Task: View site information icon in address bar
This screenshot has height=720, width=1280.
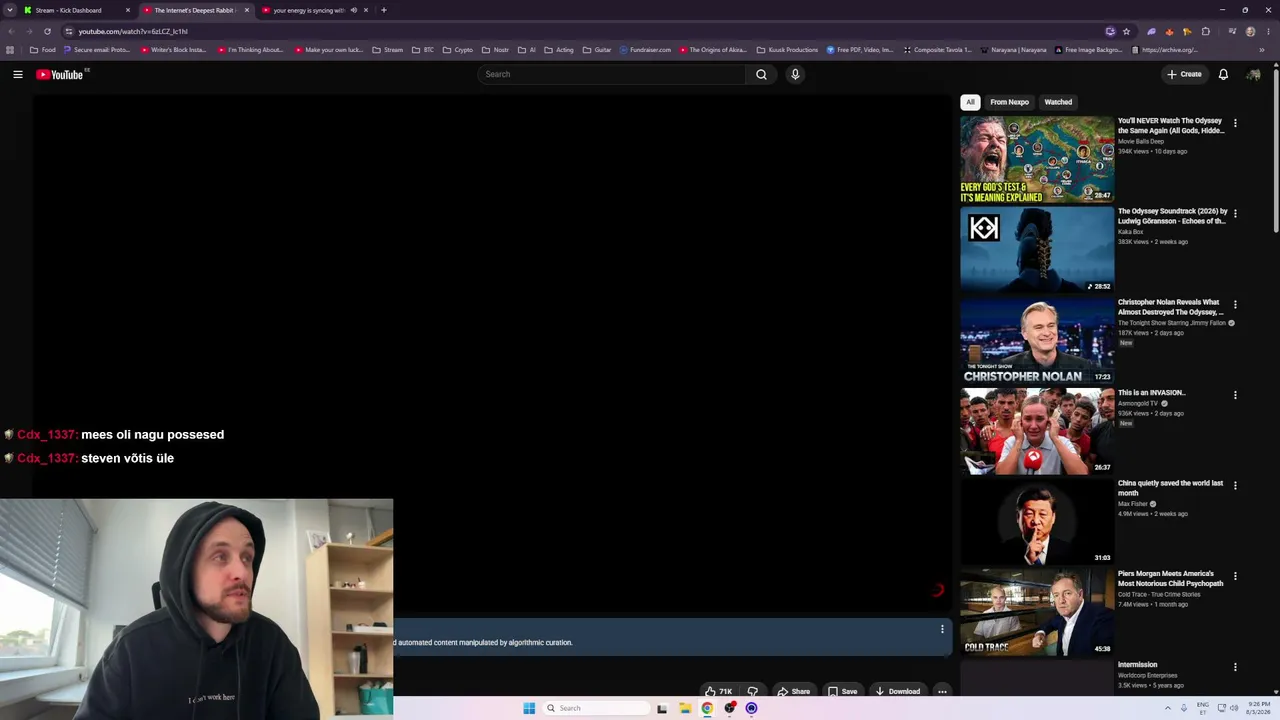Action: pos(68,31)
